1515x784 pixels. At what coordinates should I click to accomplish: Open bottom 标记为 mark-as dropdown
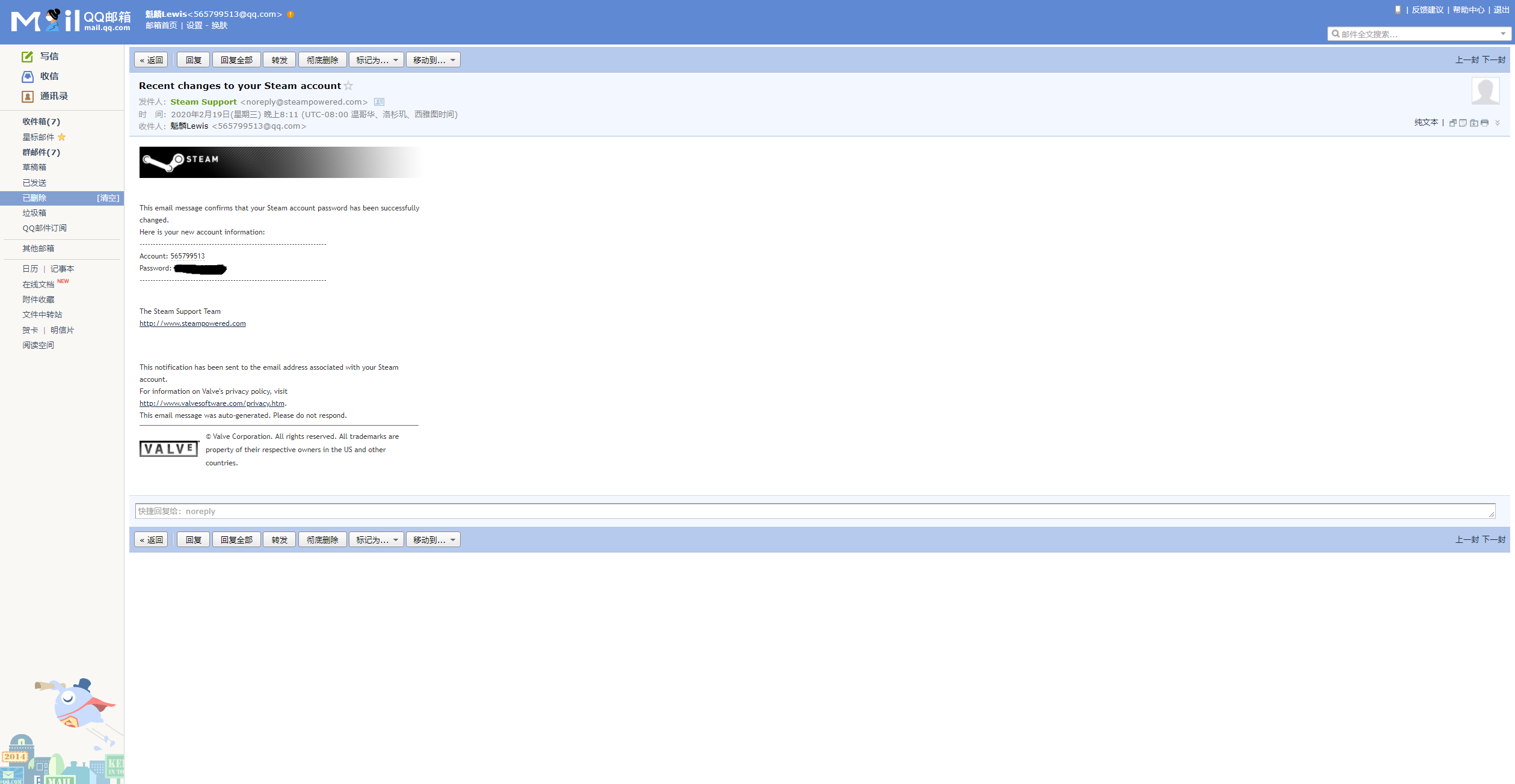[x=376, y=540]
